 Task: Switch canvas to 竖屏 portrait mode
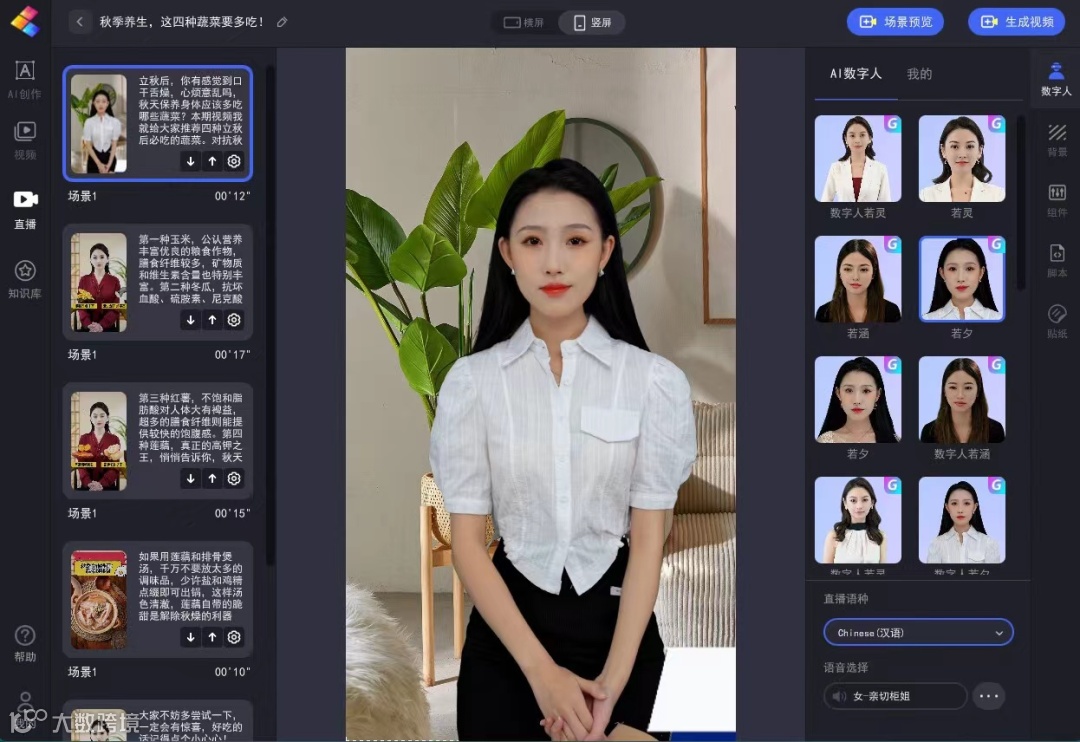[x=593, y=22]
